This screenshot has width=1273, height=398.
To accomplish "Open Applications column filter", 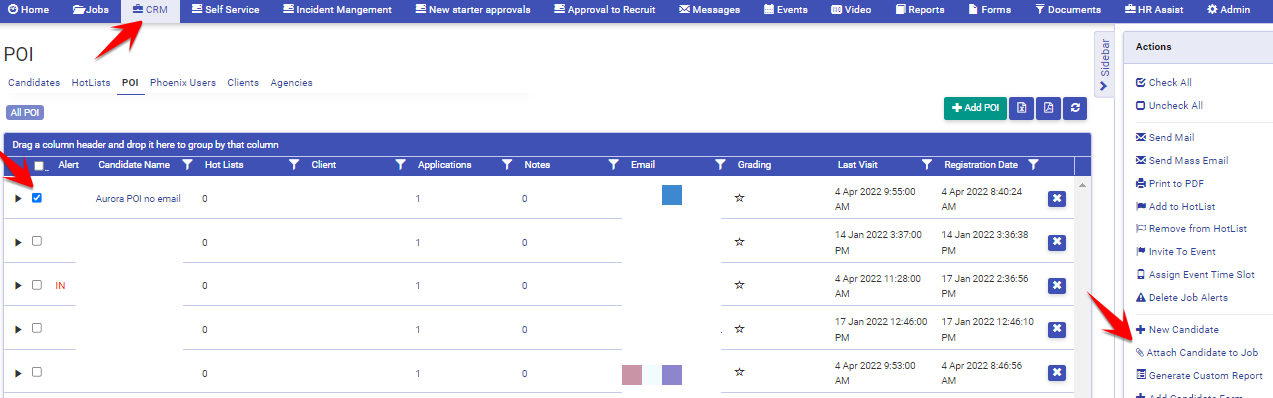I will coord(507,165).
